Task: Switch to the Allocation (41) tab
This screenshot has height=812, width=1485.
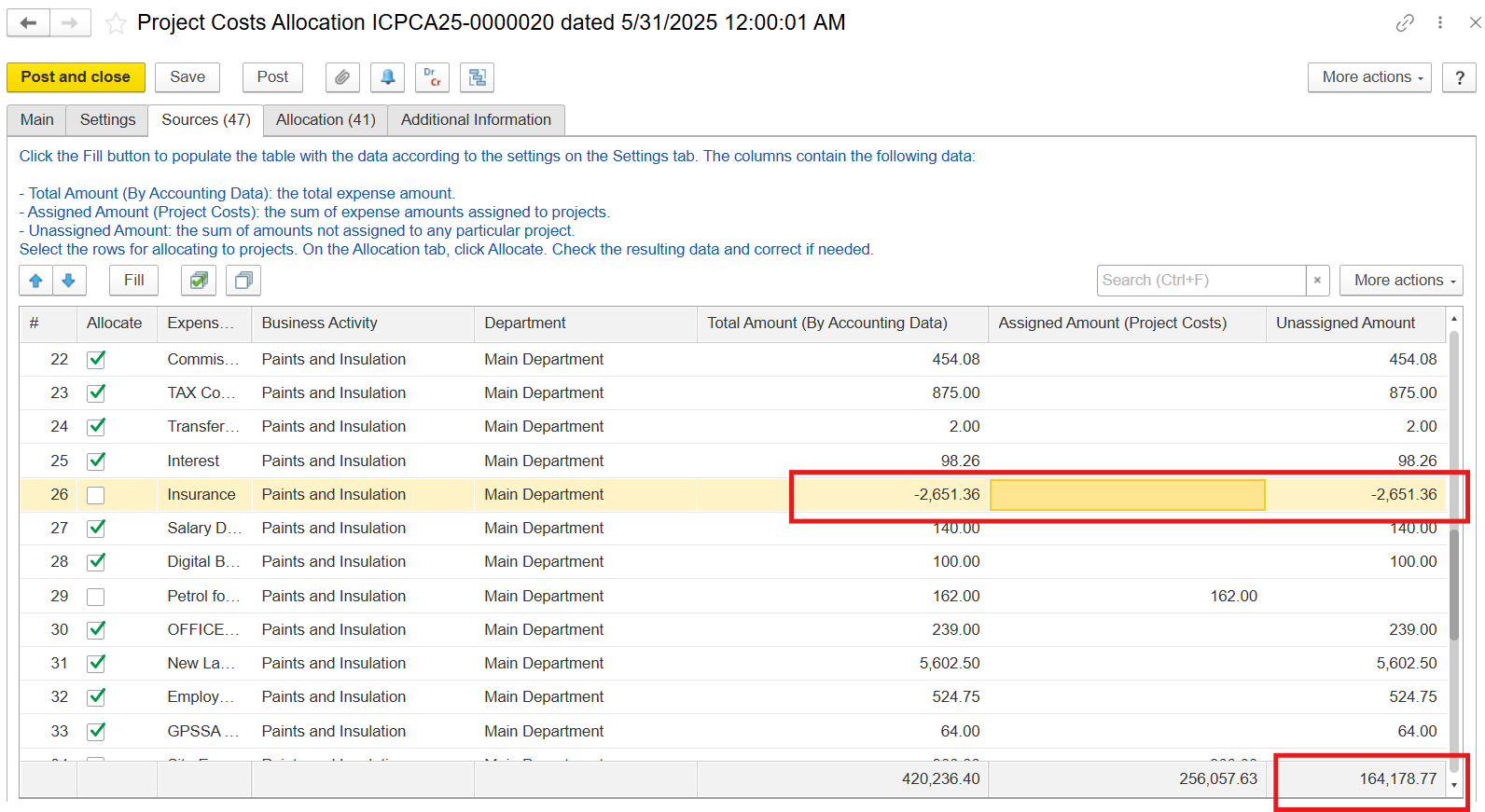Action: 326,120
